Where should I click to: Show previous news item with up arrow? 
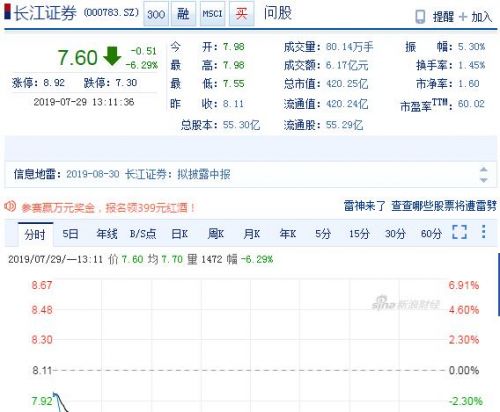click(x=484, y=169)
